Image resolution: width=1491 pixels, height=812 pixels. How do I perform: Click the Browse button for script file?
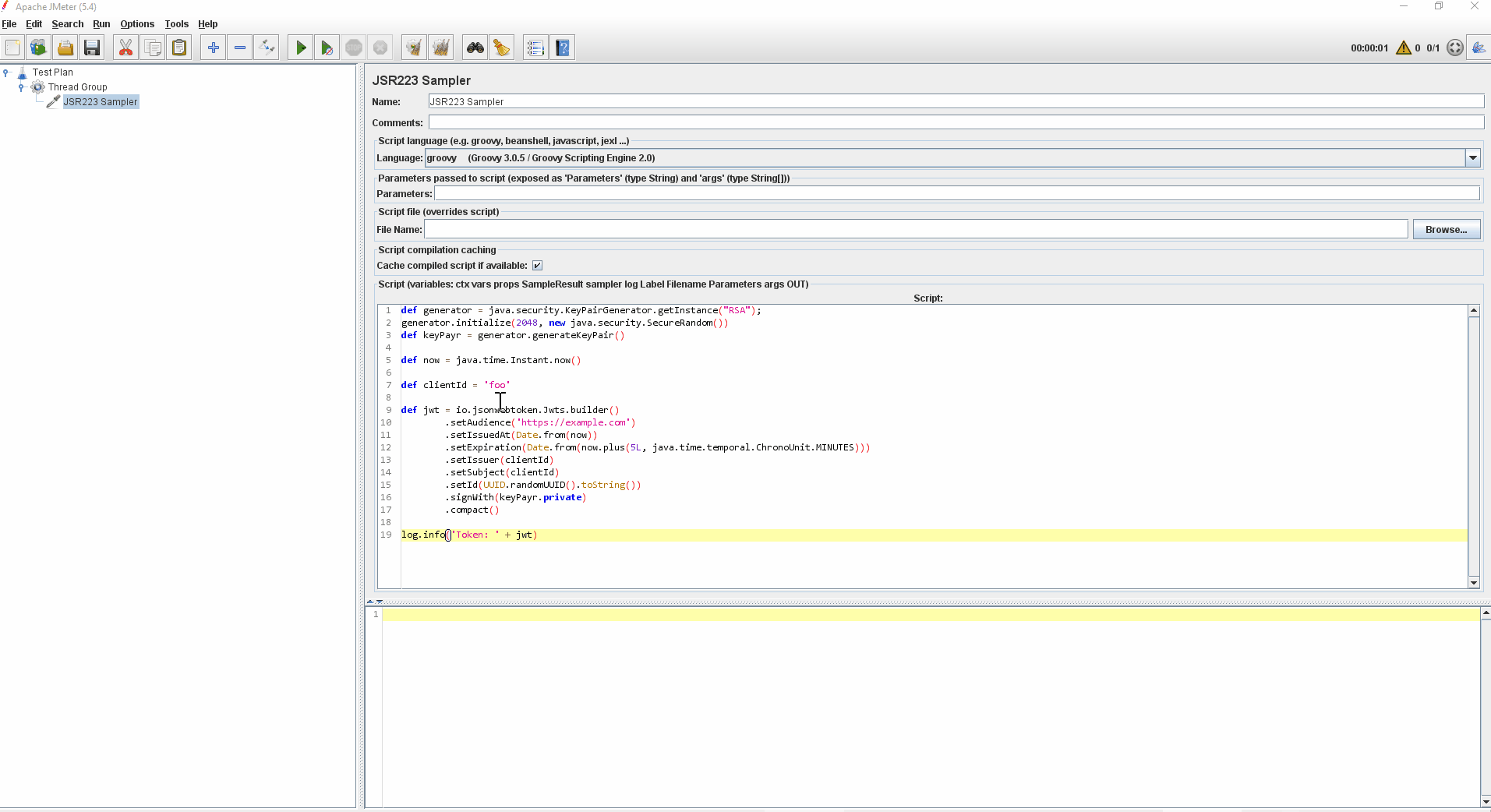(x=1446, y=228)
